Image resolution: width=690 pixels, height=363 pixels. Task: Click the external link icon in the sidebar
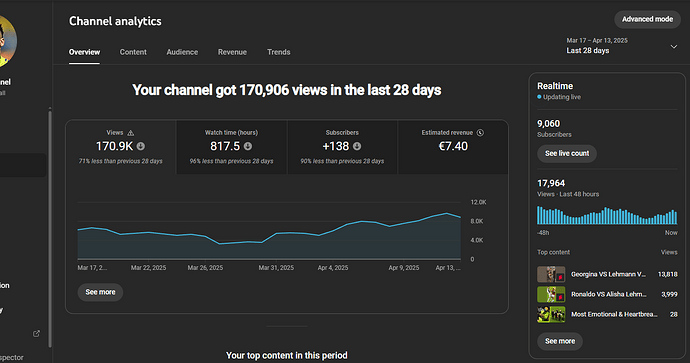(37, 334)
